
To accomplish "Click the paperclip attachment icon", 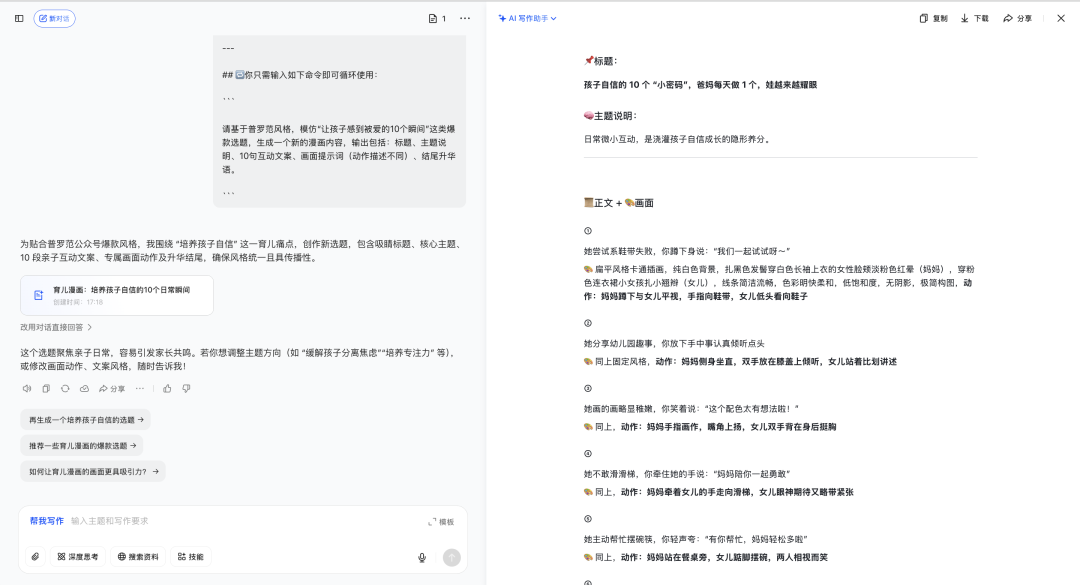I will click(35, 557).
